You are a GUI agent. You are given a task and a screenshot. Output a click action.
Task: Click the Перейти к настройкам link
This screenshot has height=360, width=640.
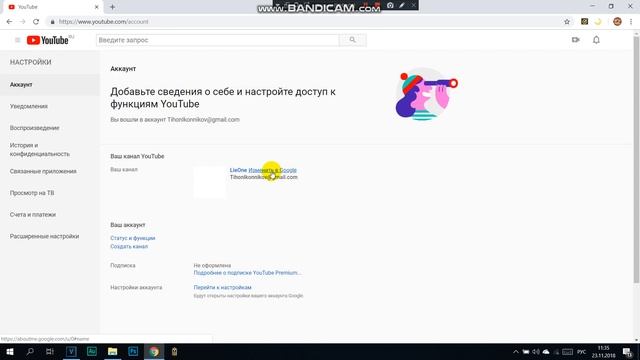pyautogui.click(x=222, y=287)
